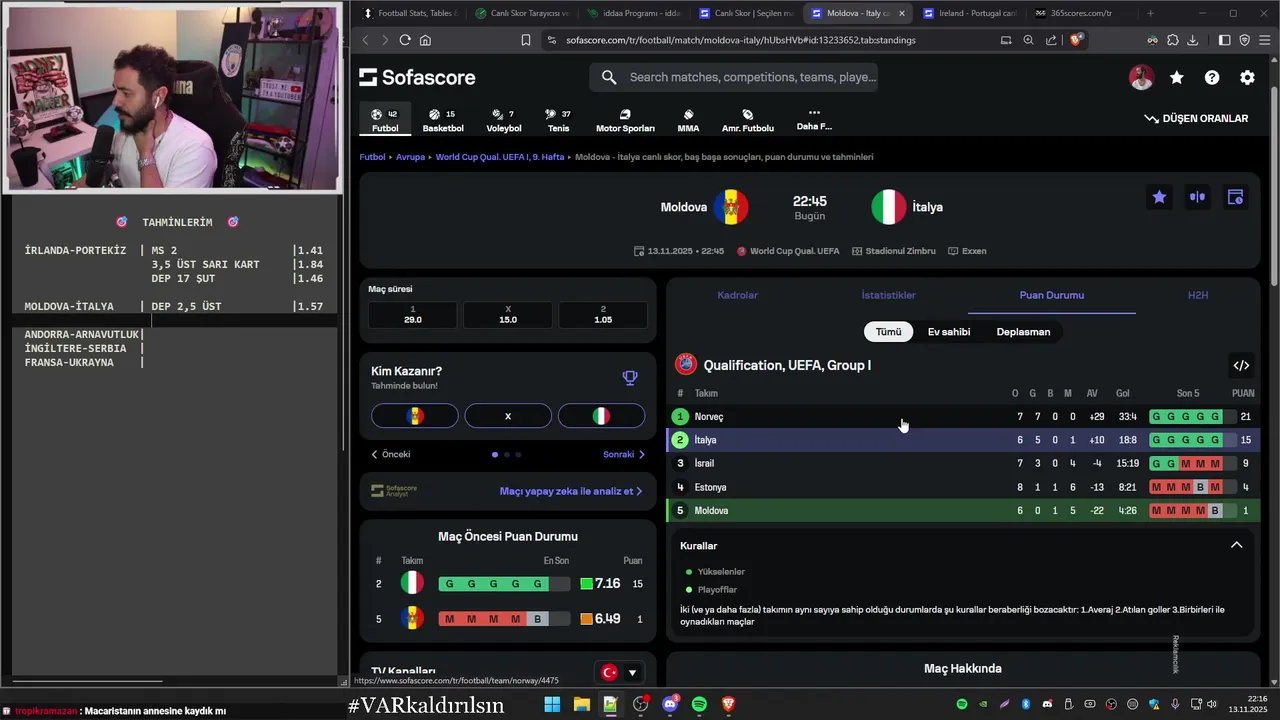Image resolution: width=1280 pixels, height=720 pixels.
Task: Open Discord from the taskbar
Action: [669, 704]
